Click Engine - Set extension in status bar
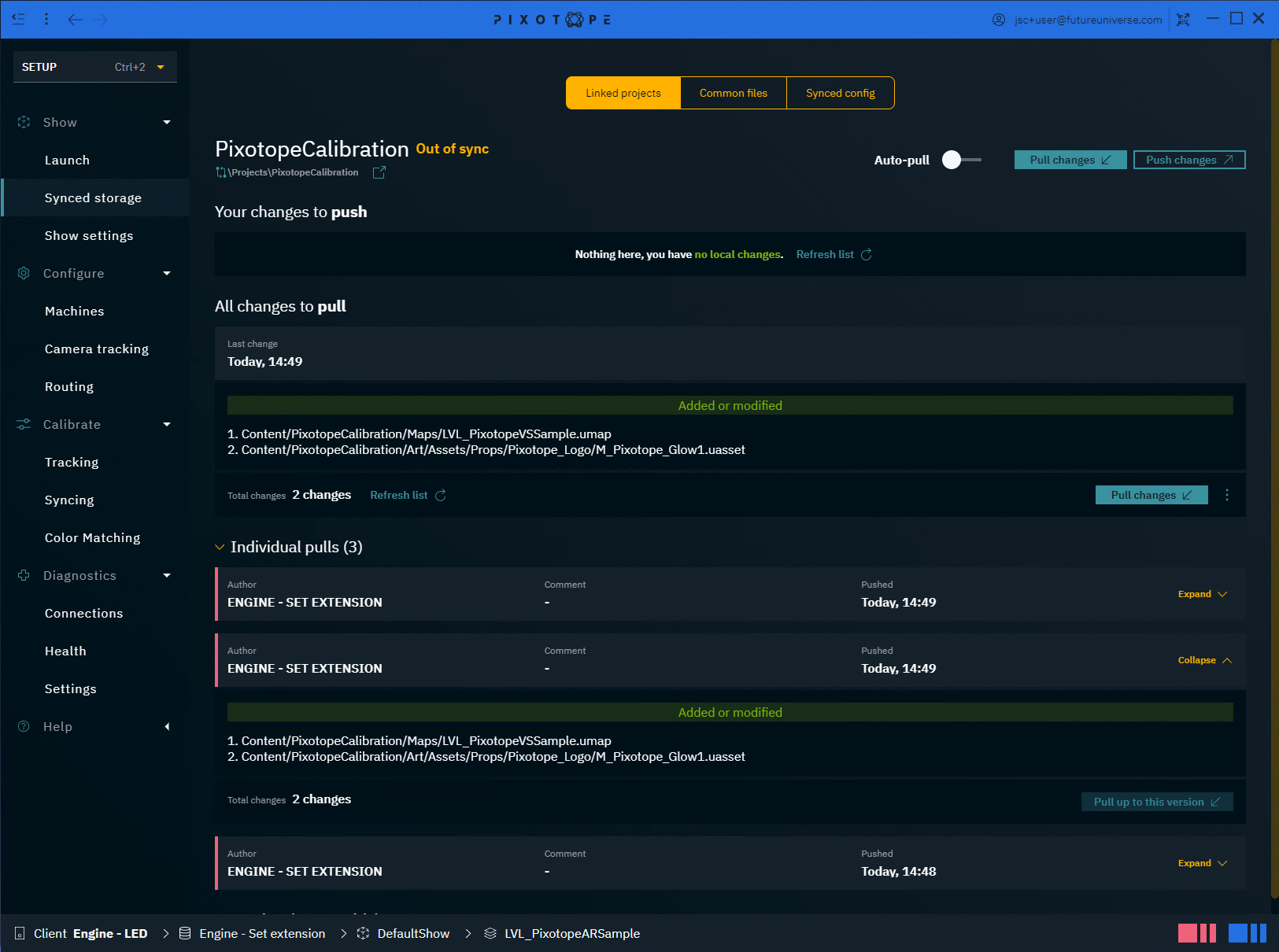Image resolution: width=1279 pixels, height=952 pixels. click(262, 933)
